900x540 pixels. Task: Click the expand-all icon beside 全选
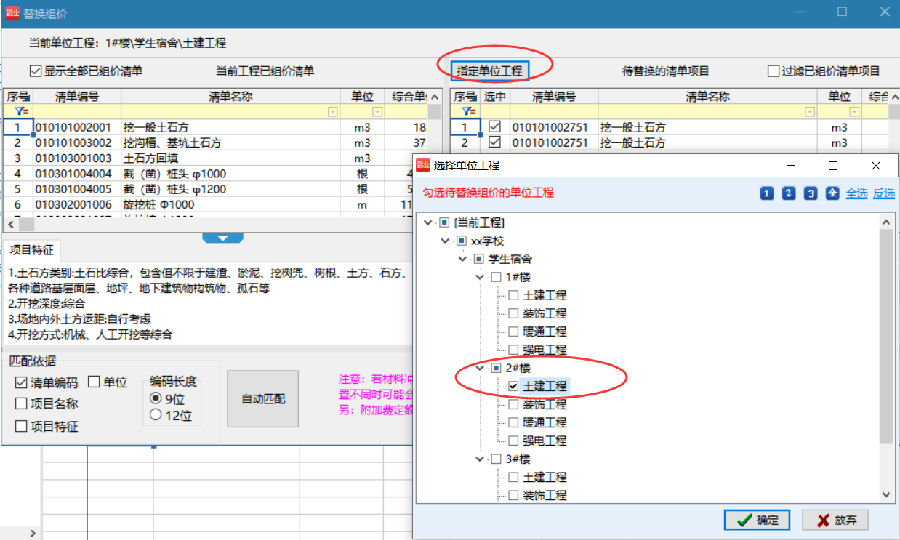[x=832, y=193]
